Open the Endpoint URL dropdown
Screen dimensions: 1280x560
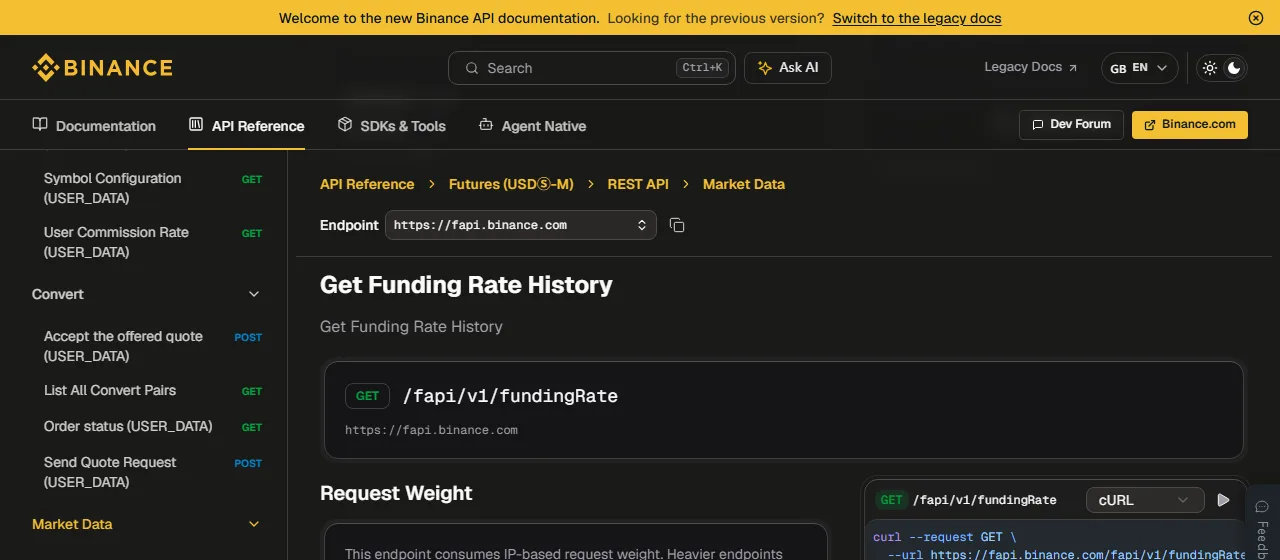[x=521, y=225]
